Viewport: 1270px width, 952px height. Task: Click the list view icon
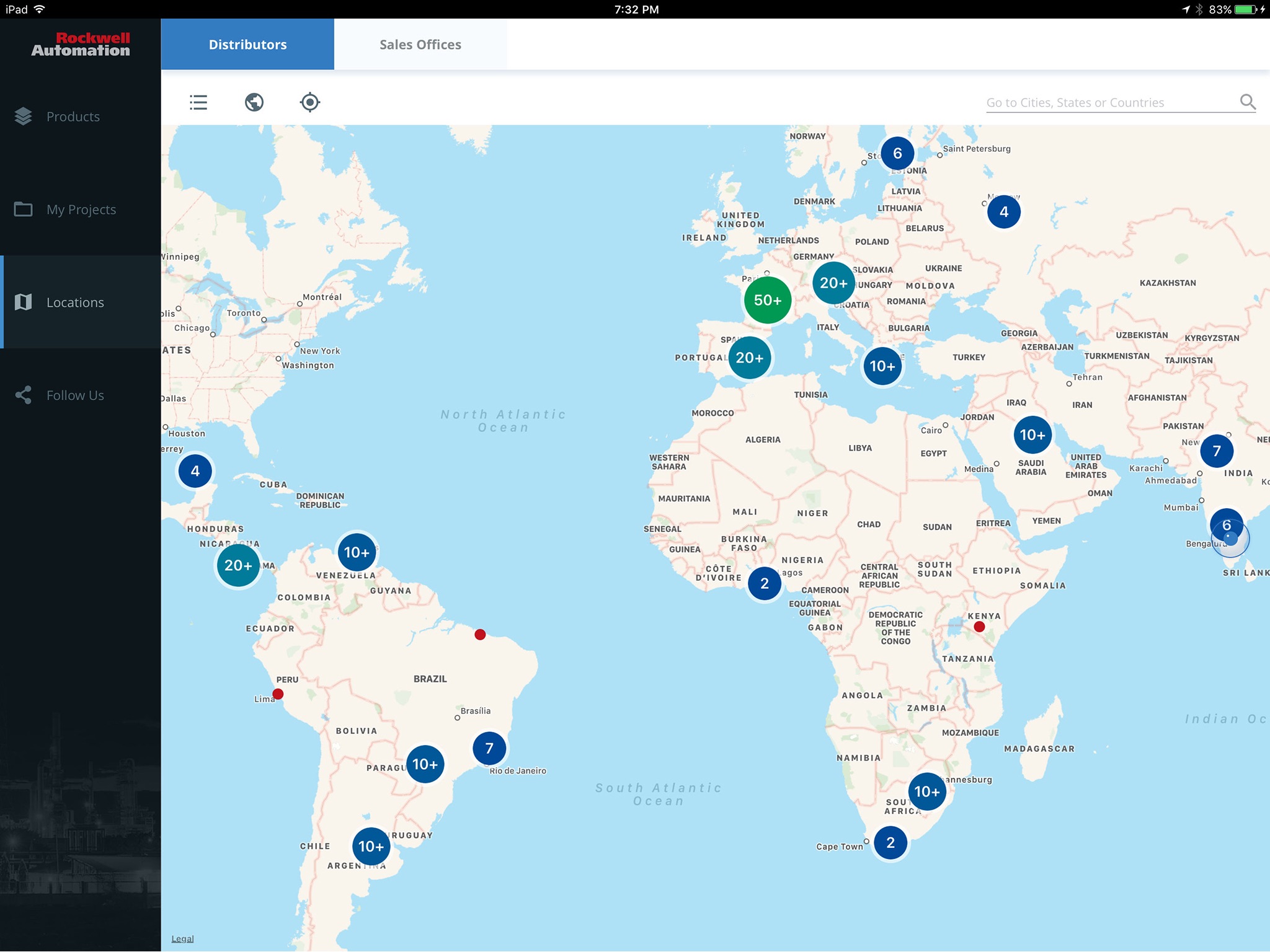point(198,102)
